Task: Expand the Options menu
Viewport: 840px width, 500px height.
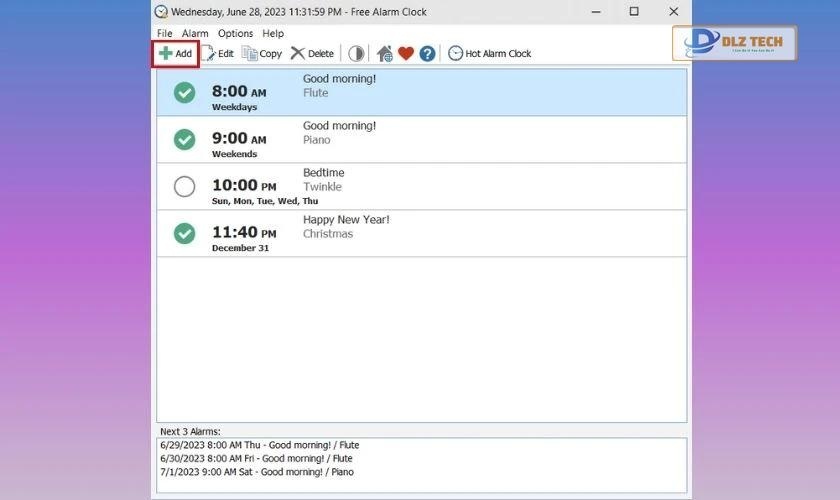Action: pyautogui.click(x=235, y=33)
